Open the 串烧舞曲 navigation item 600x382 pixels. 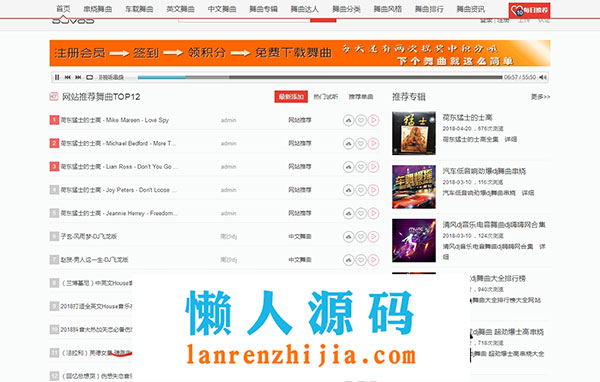(x=98, y=9)
